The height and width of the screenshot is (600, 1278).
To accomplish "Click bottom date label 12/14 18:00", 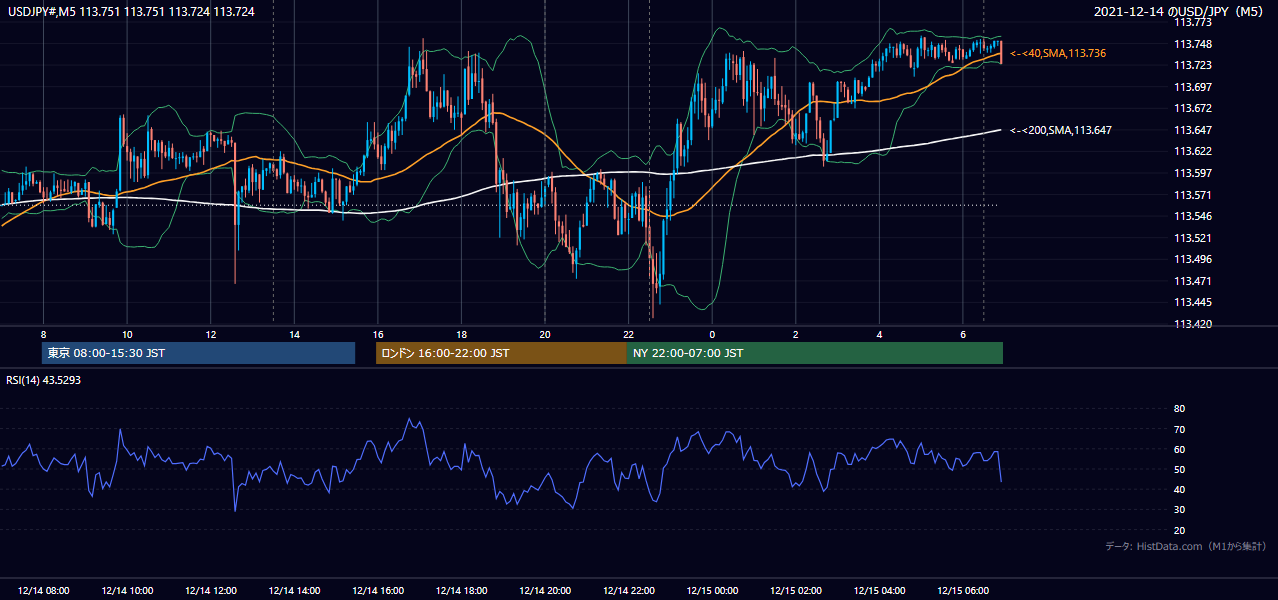I will pos(461,591).
